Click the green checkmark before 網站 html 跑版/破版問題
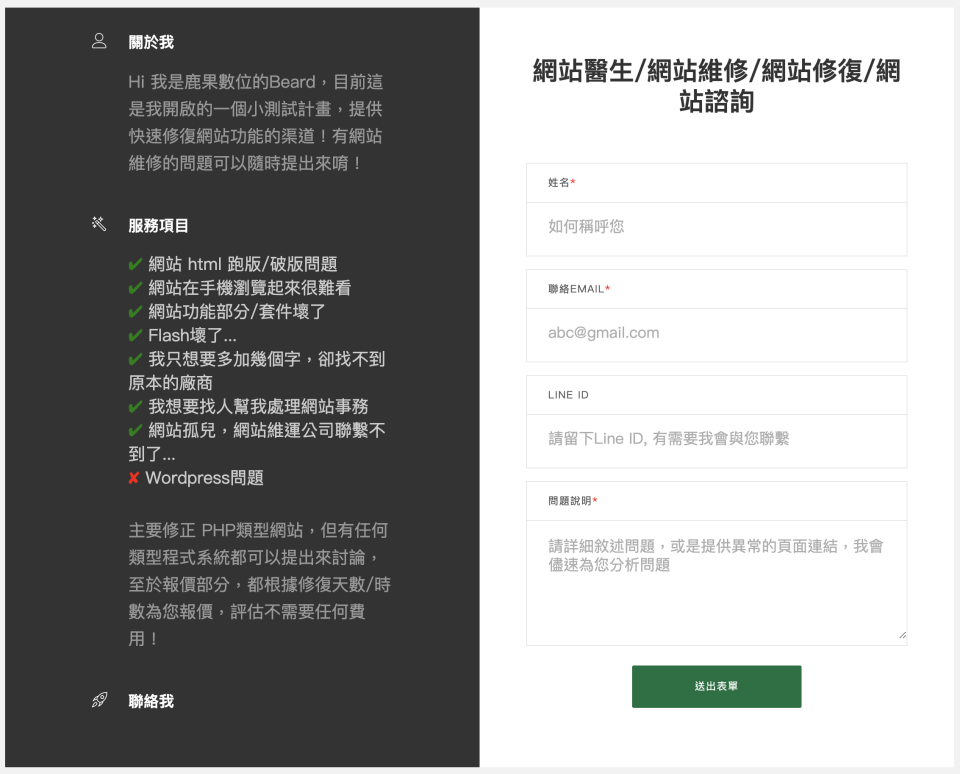Viewport: 960px width, 774px height. pyautogui.click(x=135, y=264)
